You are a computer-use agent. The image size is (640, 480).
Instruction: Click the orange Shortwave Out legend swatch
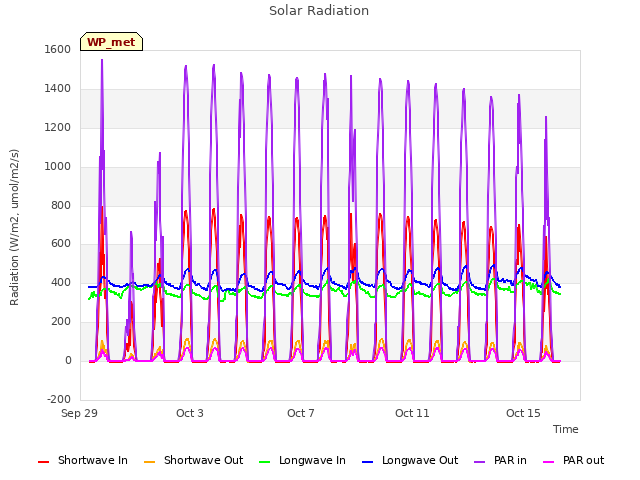(149, 462)
